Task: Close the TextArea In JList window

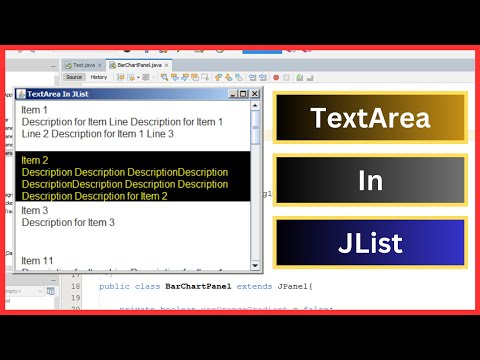Action: click(255, 94)
